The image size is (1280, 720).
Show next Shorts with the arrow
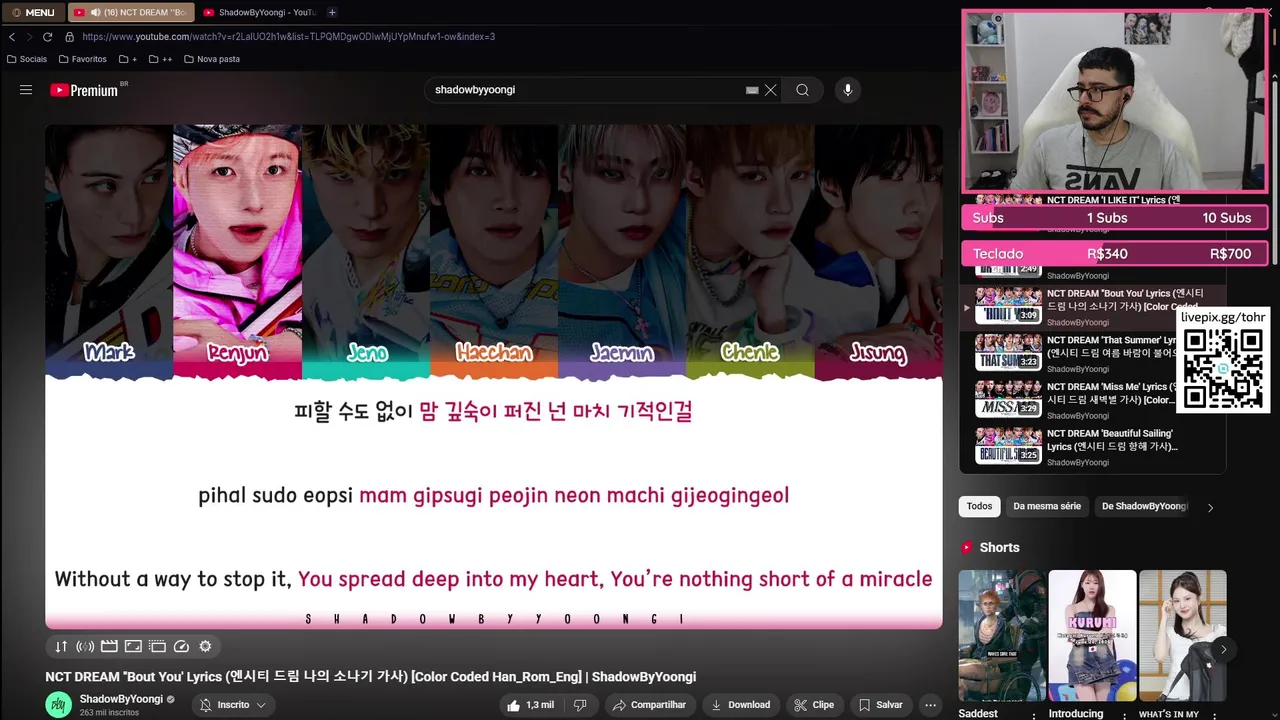point(1223,649)
